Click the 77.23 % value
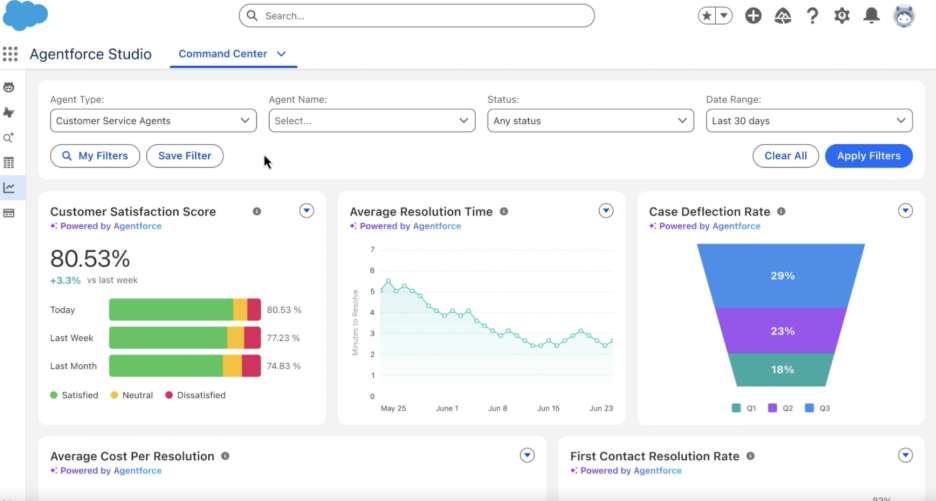Screen dimensions: 936x501 point(283,338)
